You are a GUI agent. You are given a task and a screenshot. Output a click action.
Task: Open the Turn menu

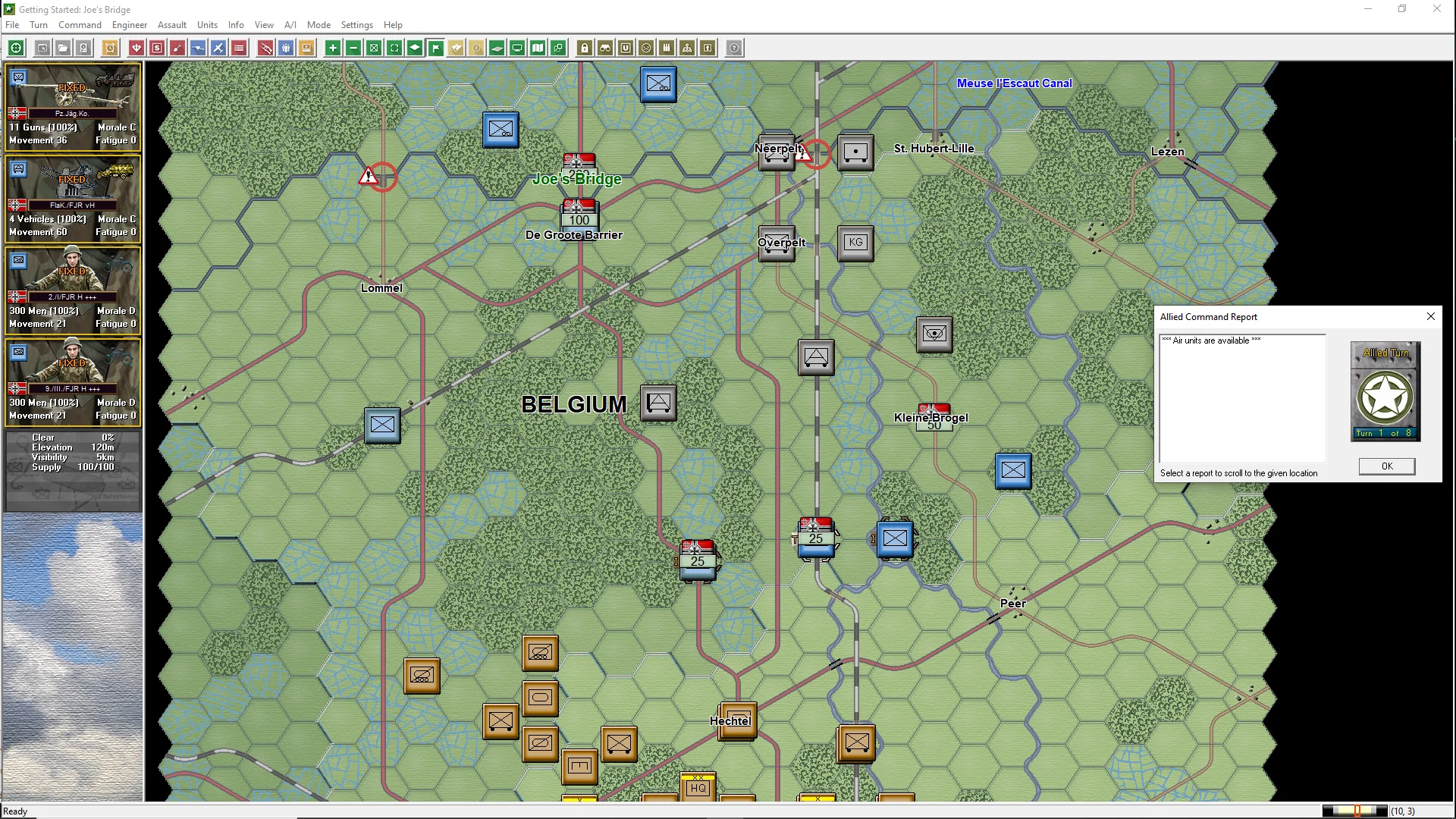point(39,24)
